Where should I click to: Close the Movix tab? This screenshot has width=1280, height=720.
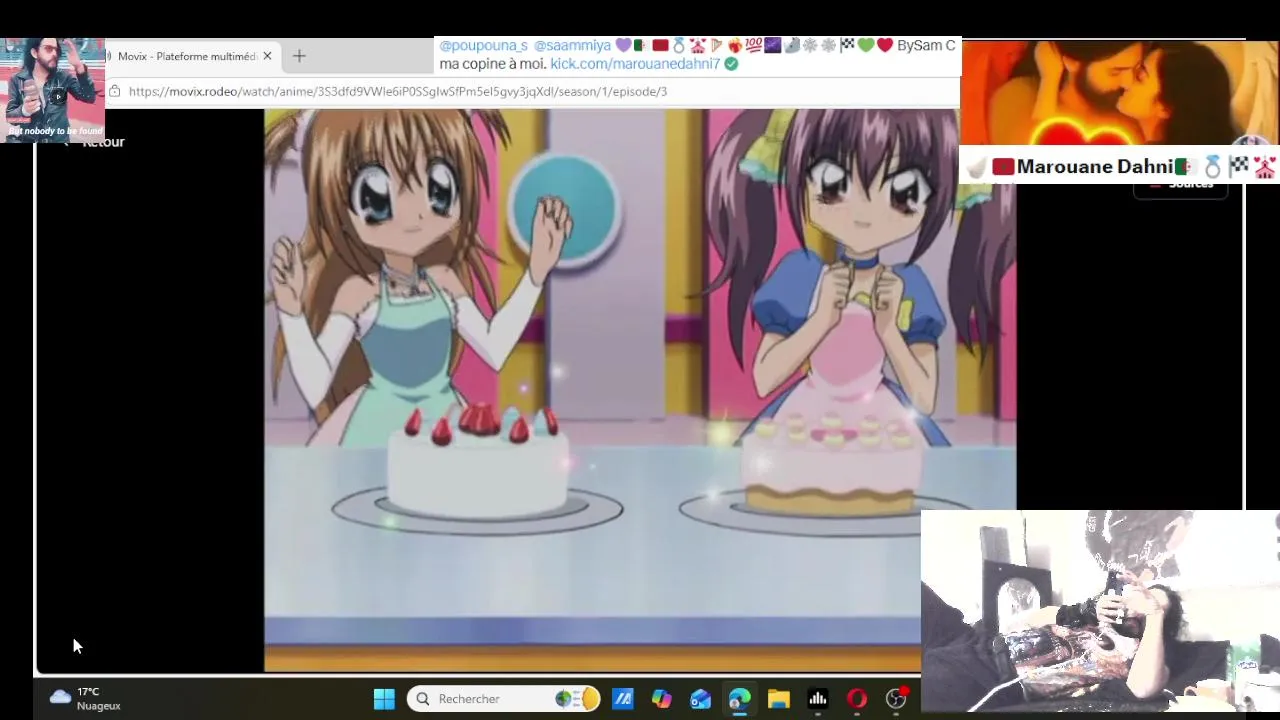click(x=267, y=56)
